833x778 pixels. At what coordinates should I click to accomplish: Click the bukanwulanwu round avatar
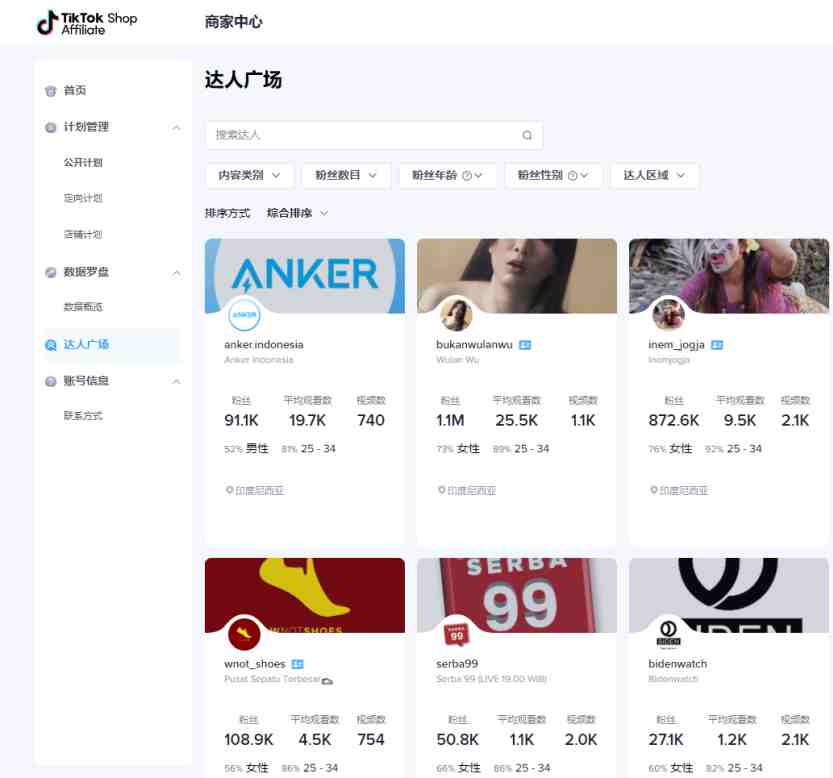pyautogui.click(x=456, y=315)
